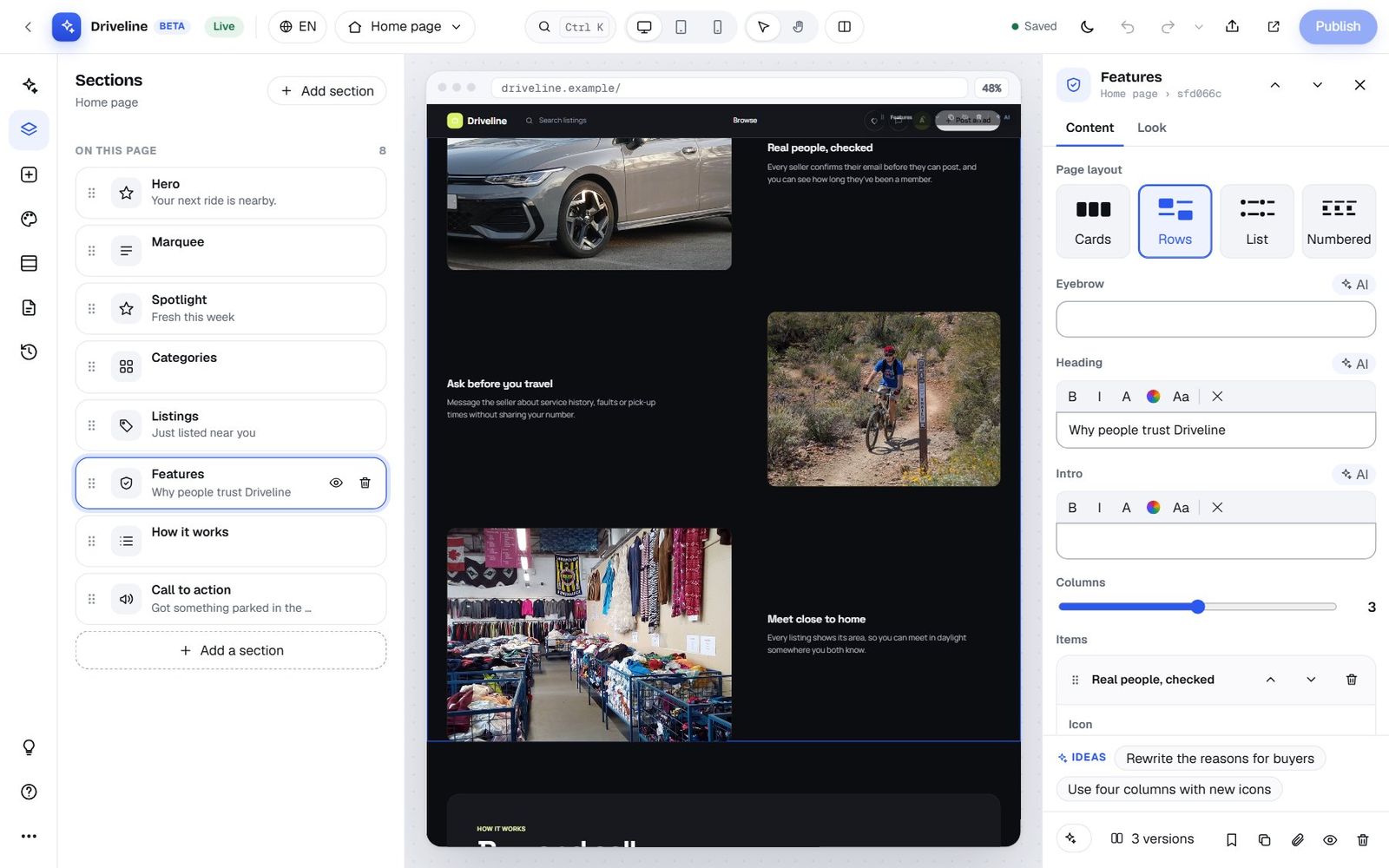Select the Cards page layout
Screen dimensions: 1389x868
click(1092, 221)
